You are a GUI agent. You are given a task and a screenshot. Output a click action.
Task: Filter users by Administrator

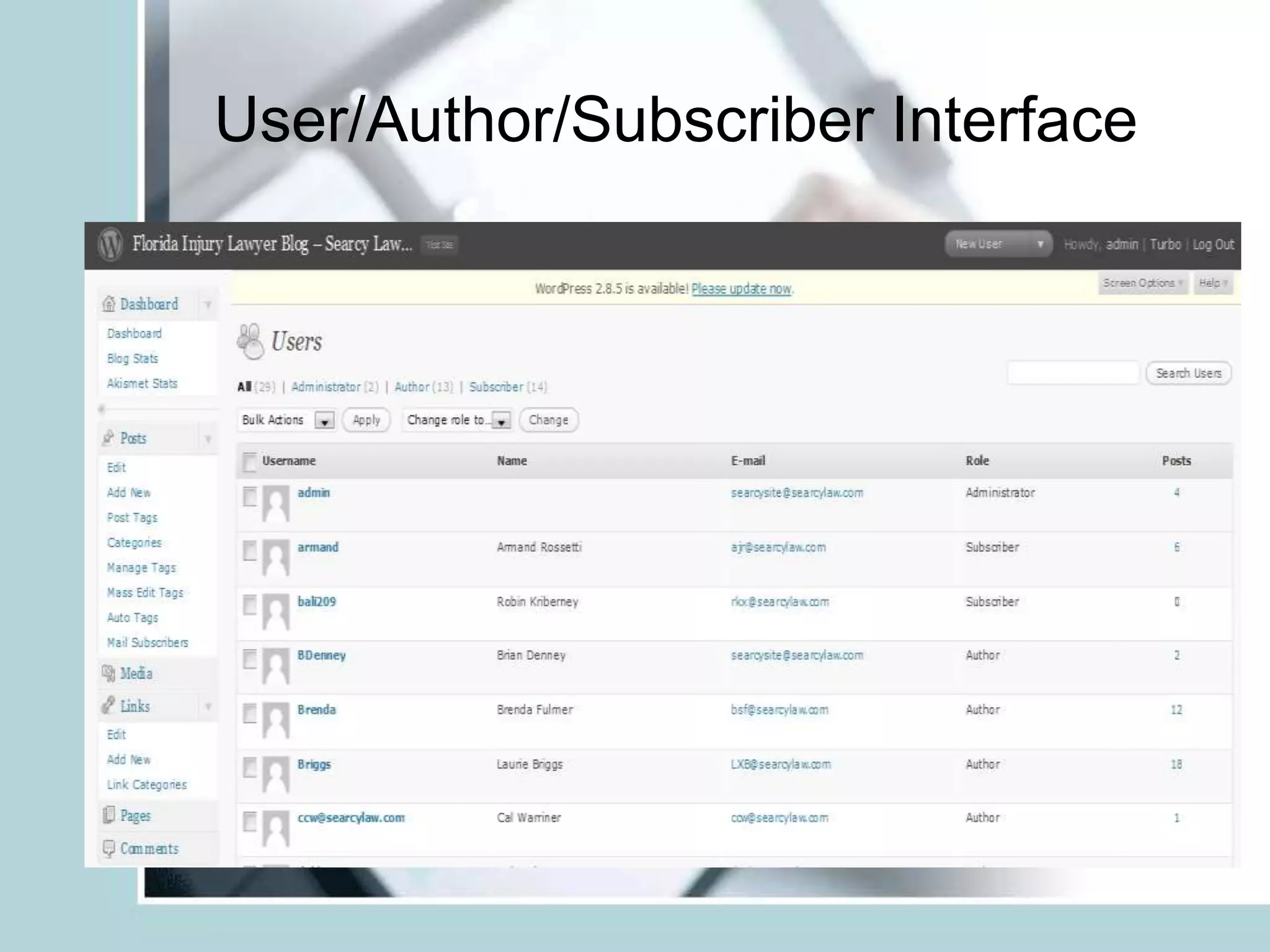(326, 387)
